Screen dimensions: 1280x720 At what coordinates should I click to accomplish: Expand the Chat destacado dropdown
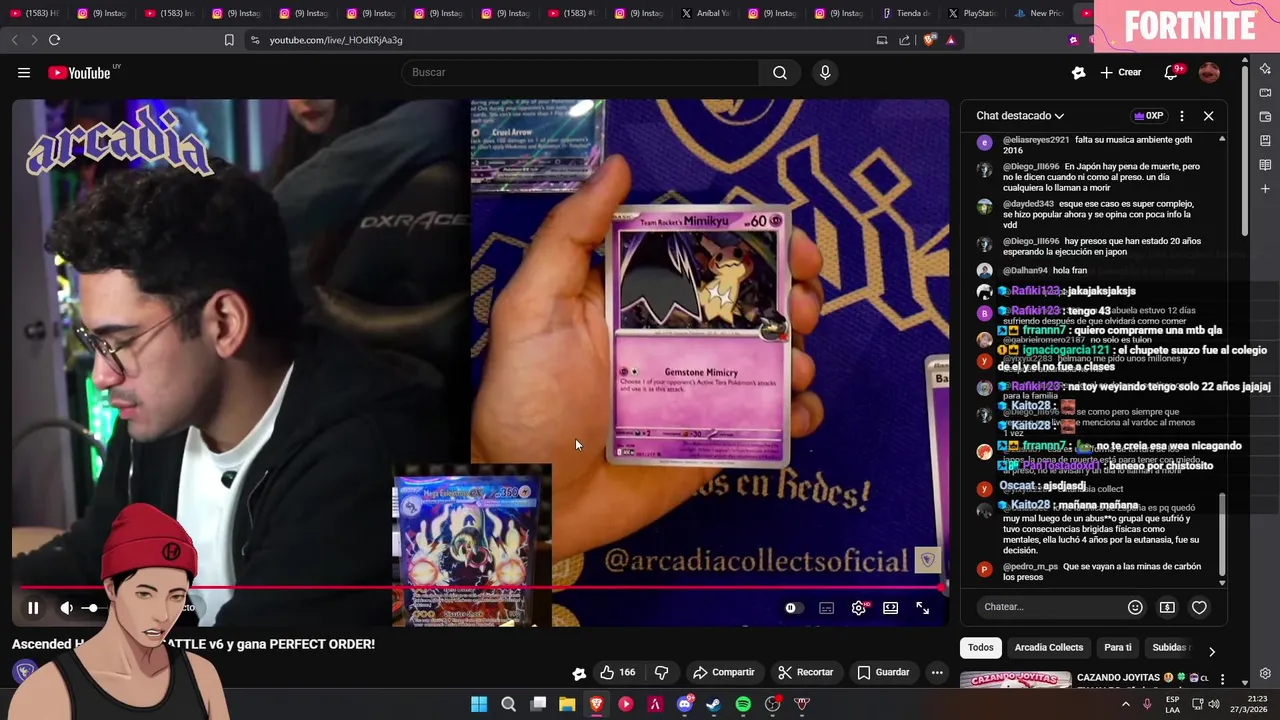pyautogui.click(x=1020, y=116)
